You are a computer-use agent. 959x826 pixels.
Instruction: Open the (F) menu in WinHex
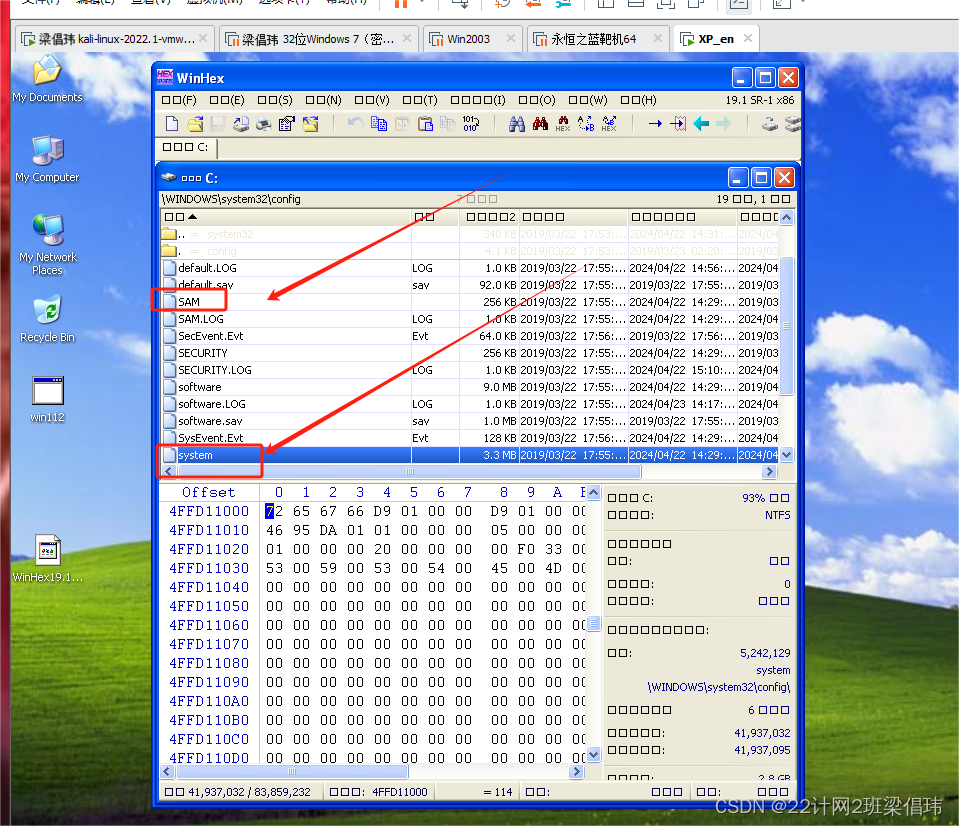click(179, 100)
